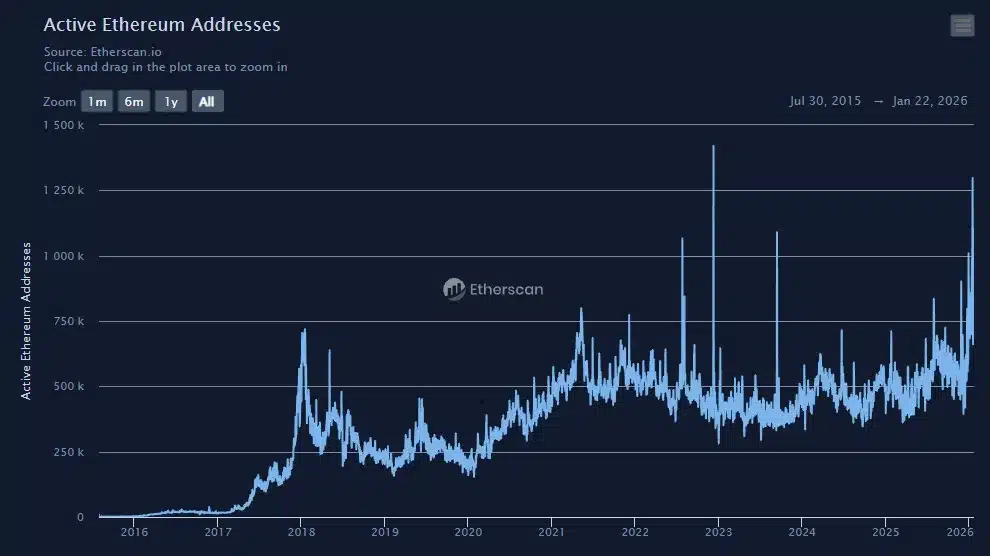Click the 1 500 k y-axis label

click(63, 125)
